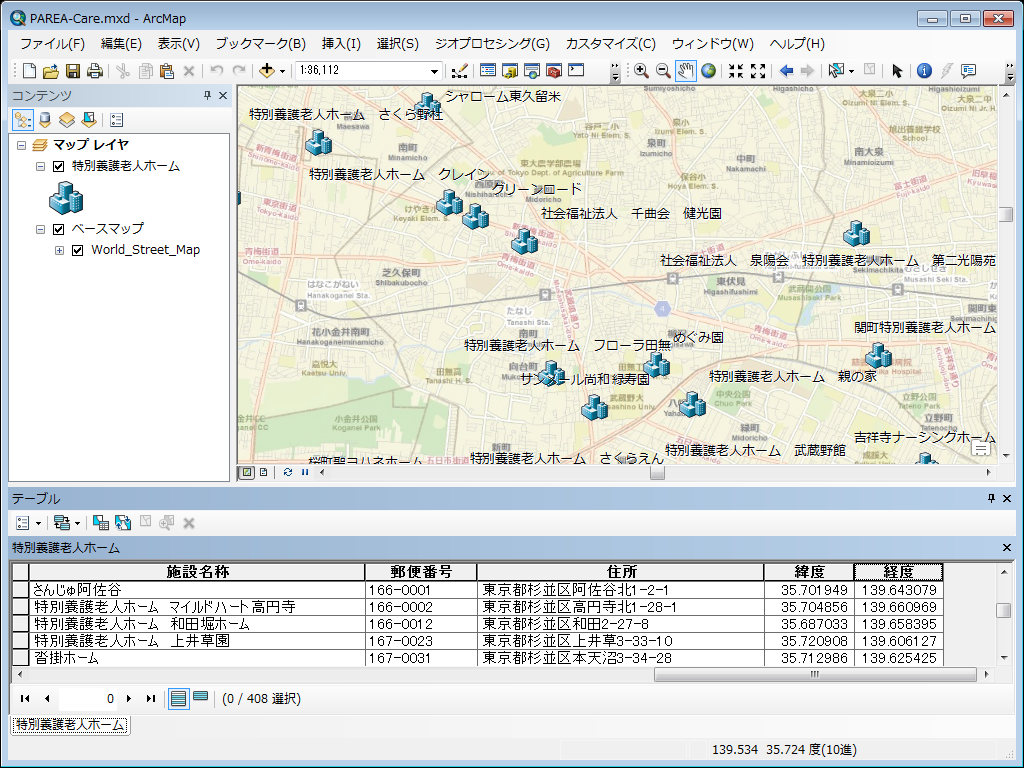Open the Editor toolbar icon
Screen dimensions: 1024x768
coord(460,71)
